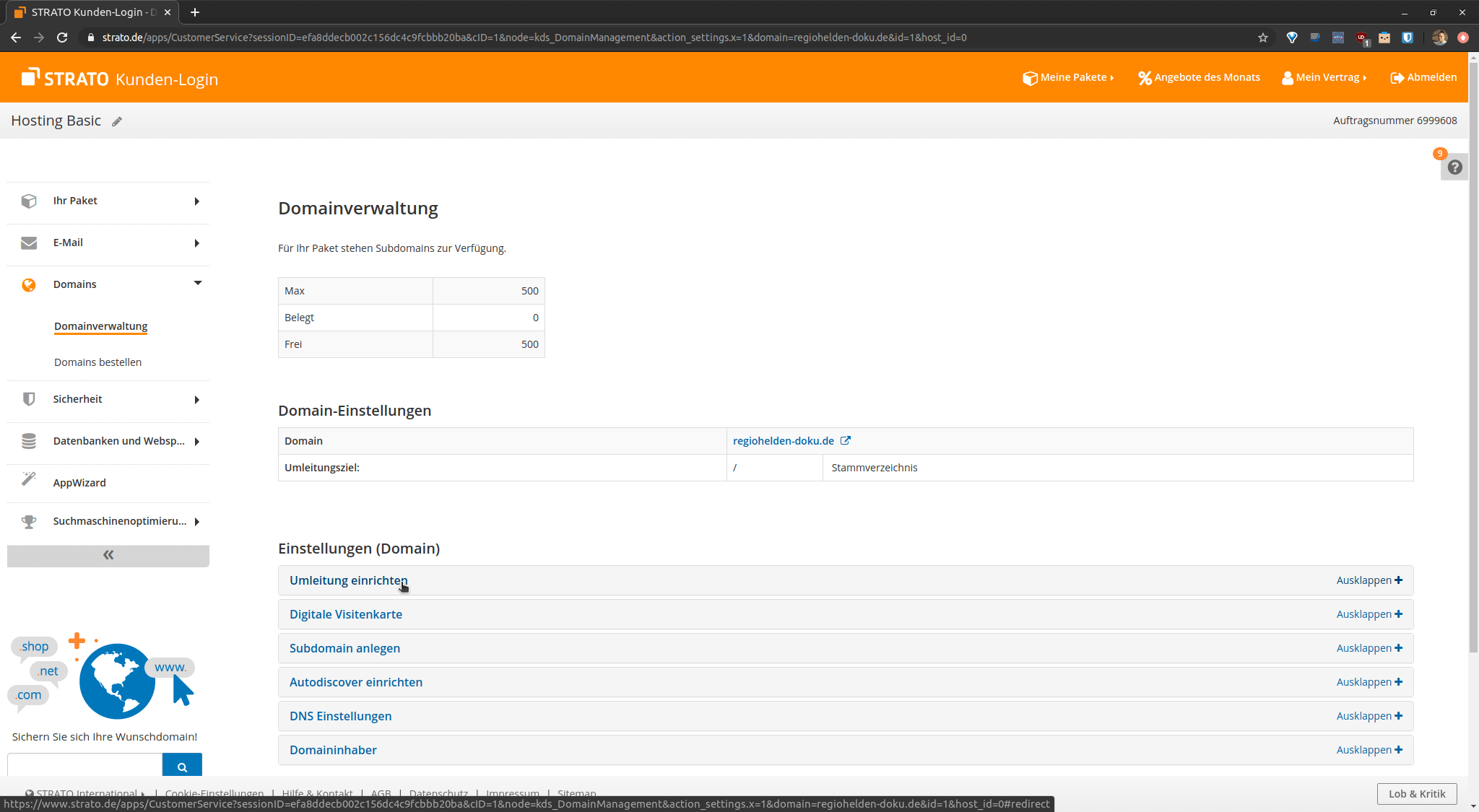The height and width of the screenshot is (812, 1479).
Task: Open Angebote des Monats
Action: [1199, 77]
